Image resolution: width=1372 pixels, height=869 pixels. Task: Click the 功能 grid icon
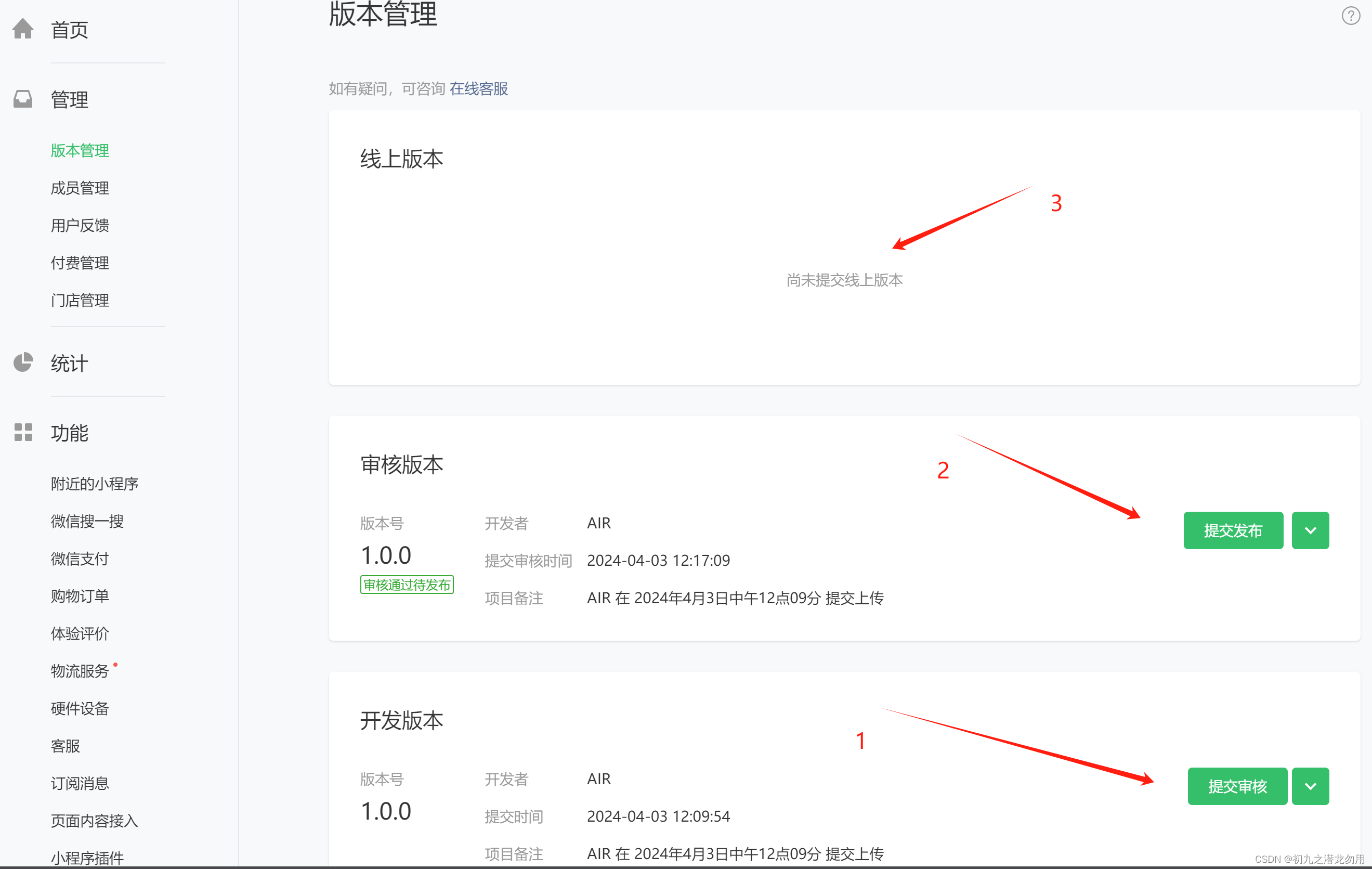[x=23, y=433]
